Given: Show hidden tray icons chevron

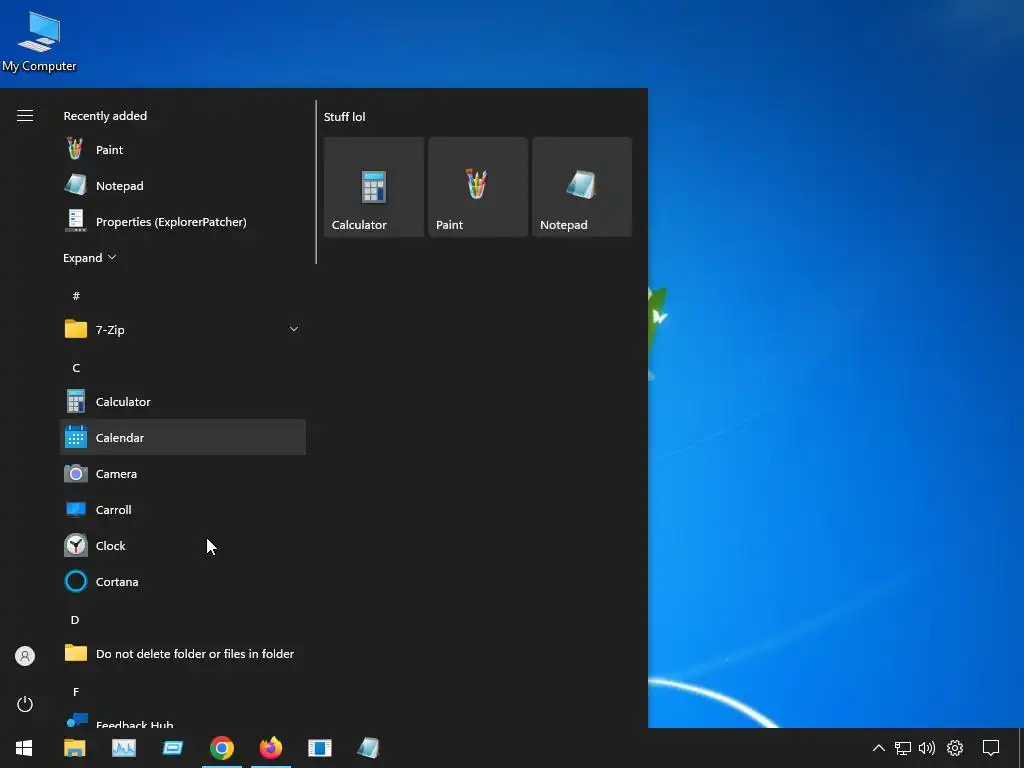Looking at the screenshot, I should (x=879, y=748).
